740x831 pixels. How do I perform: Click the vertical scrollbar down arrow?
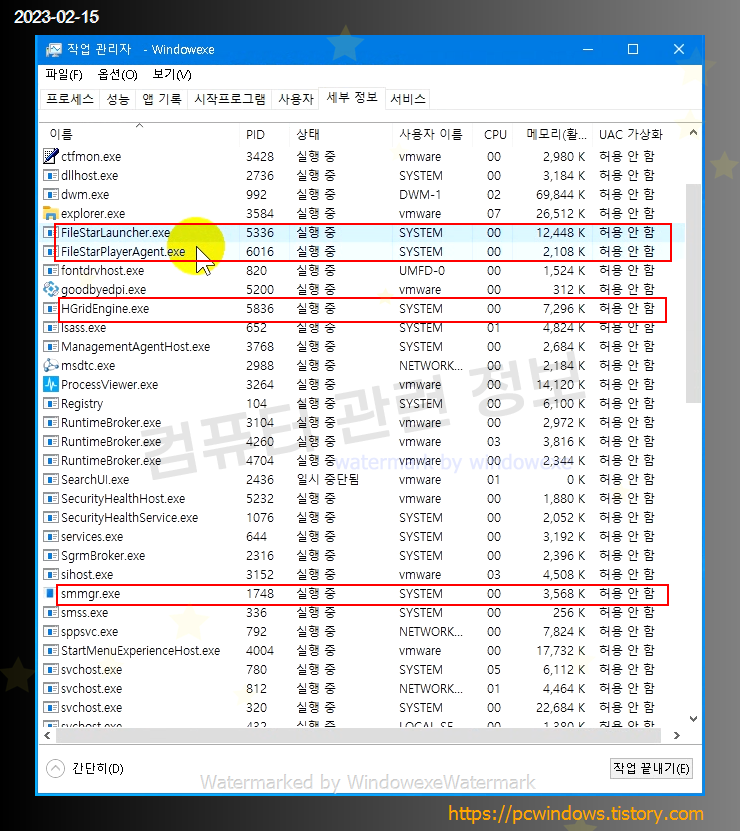[x=693, y=719]
